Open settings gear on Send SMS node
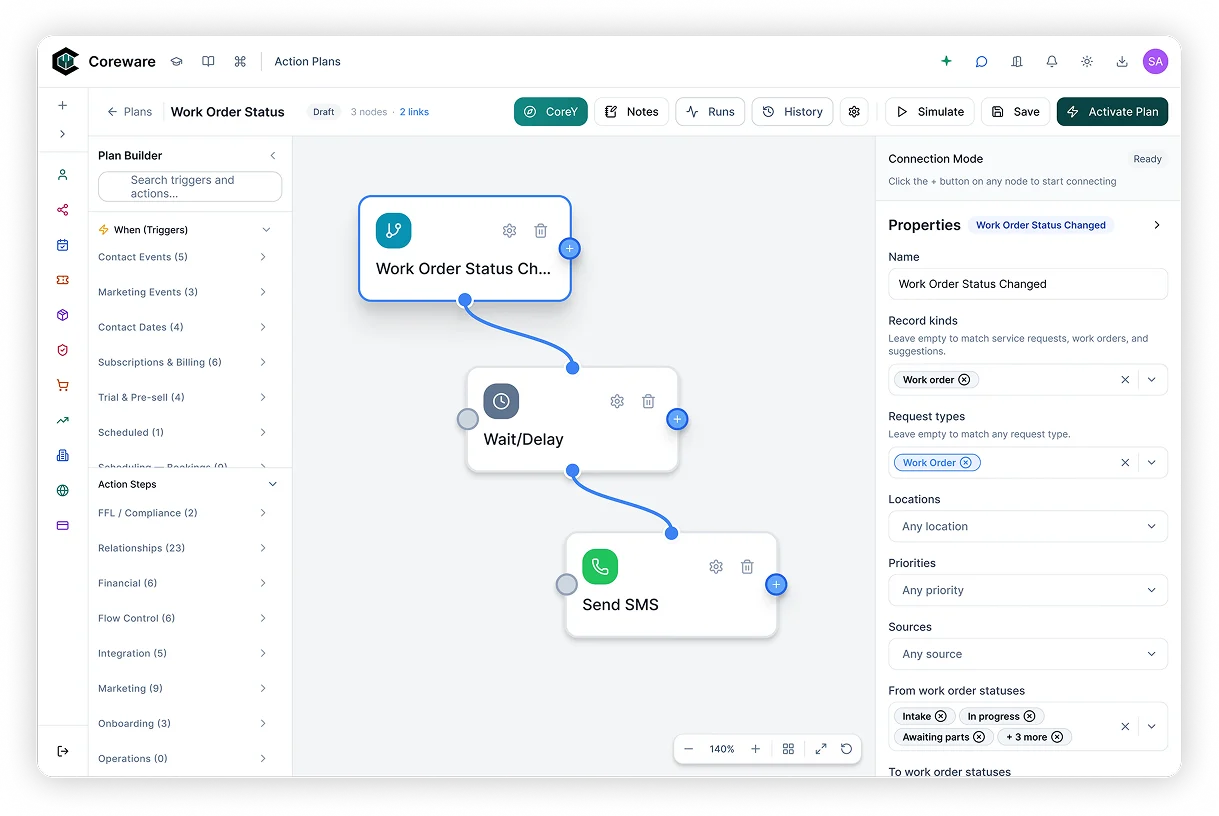Screen dimensions: 1219x816 (716, 567)
